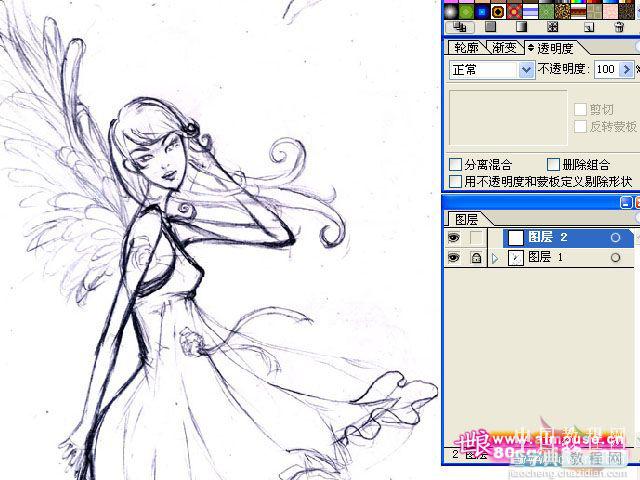Switch to the 轮廓 (Stroke) tab

[x=466, y=48]
